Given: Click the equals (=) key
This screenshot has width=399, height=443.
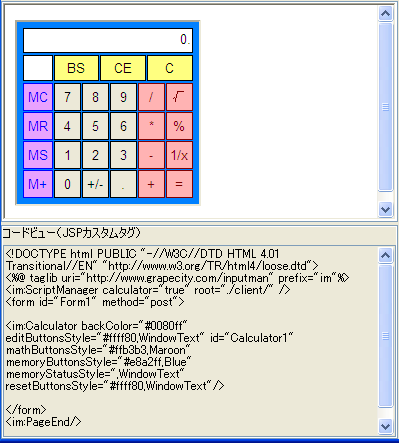Looking at the screenshot, I should pyautogui.click(x=179, y=184).
